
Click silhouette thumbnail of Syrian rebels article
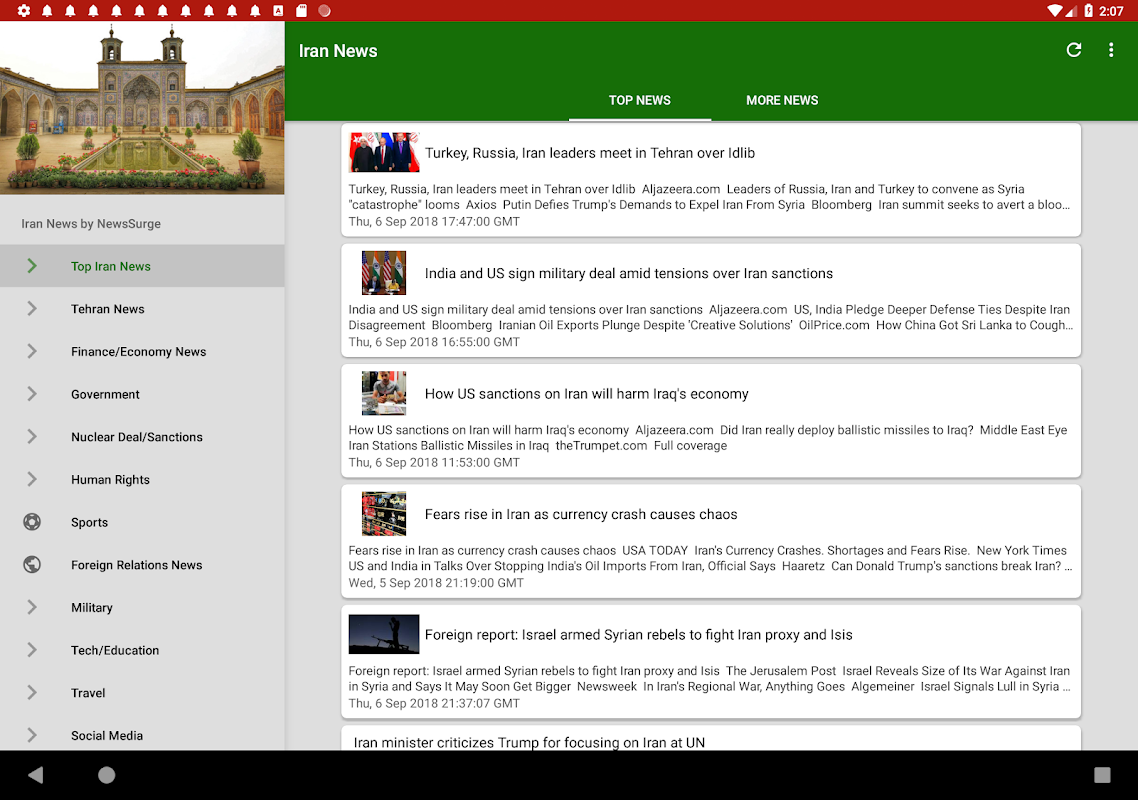tap(384, 634)
